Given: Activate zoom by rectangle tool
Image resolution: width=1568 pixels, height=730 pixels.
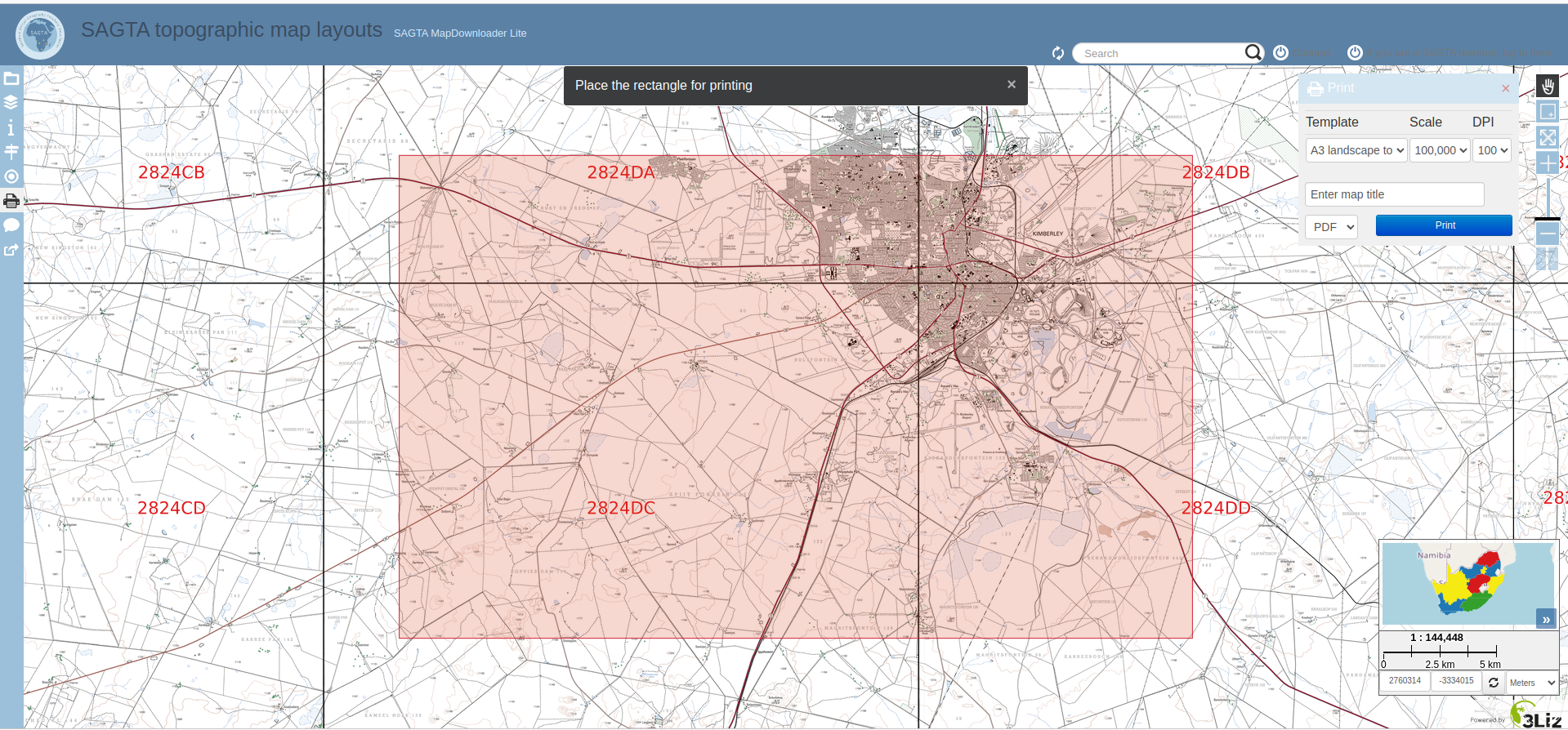Looking at the screenshot, I should click(1548, 111).
